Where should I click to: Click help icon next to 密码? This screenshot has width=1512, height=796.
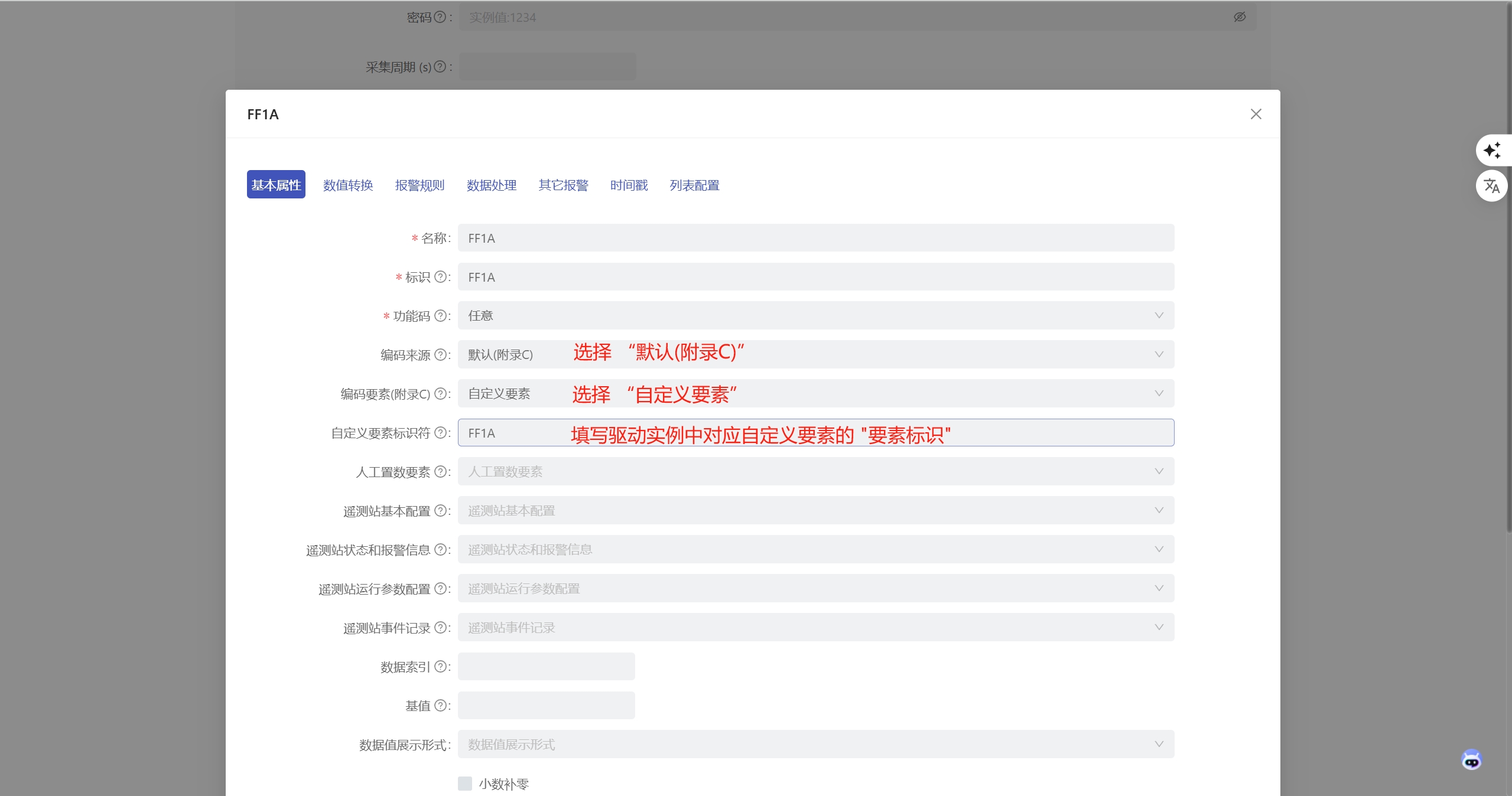click(x=440, y=17)
